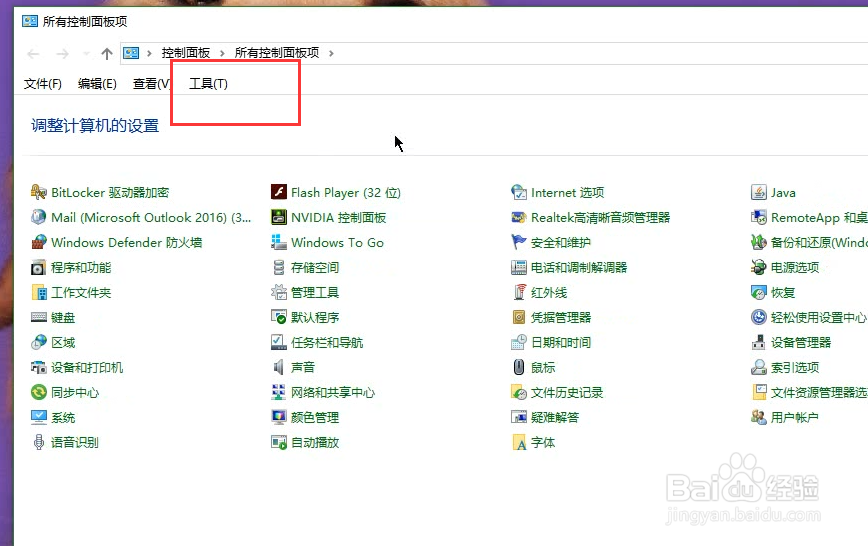Image resolution: width=868 pixels, height=546 pixels.
Task: Open the 系统 system icon
Action: click(x=38, y=417)
